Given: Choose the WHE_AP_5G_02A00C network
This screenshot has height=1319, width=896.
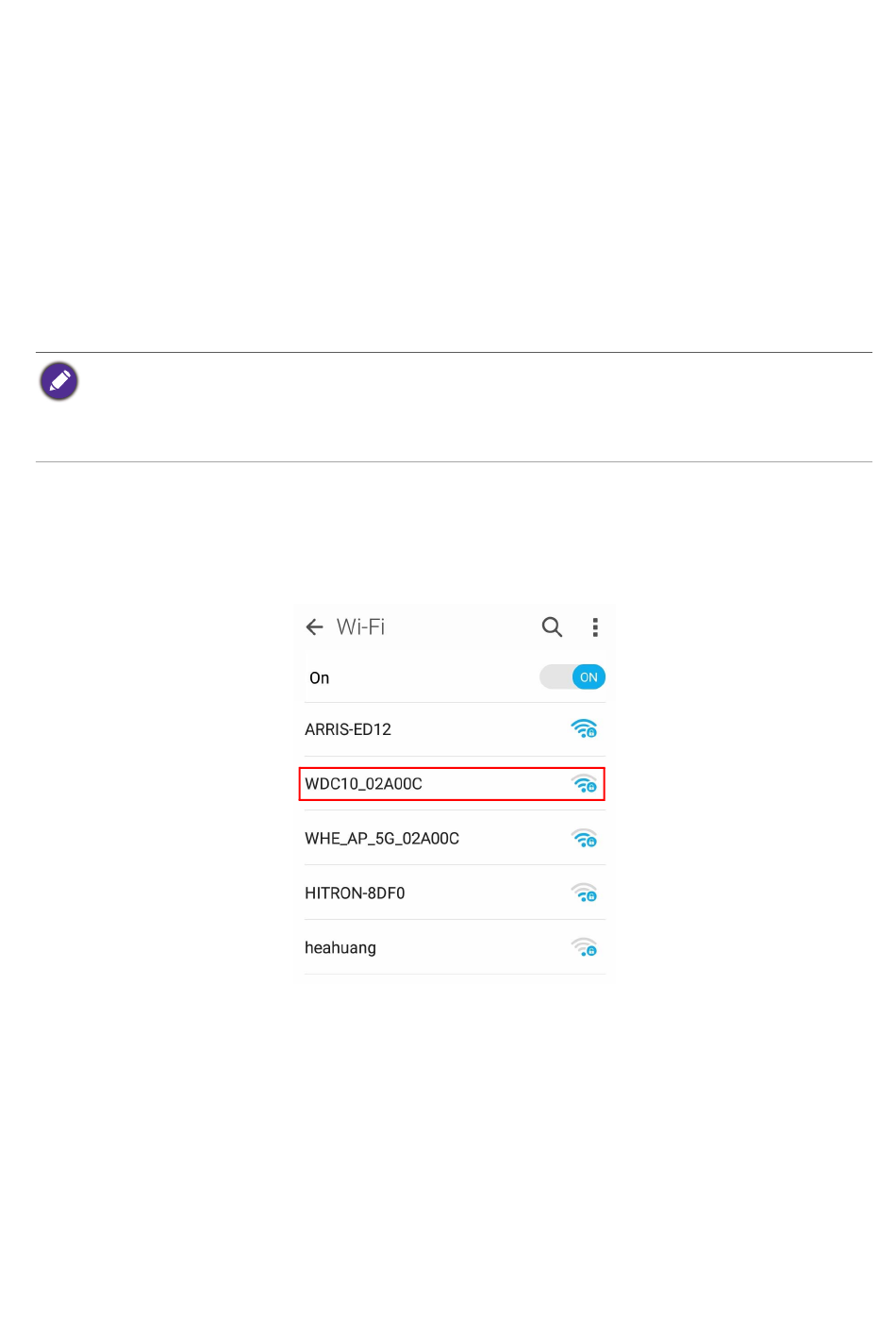Looking at the screenshot, I should (x=455, y=839).
